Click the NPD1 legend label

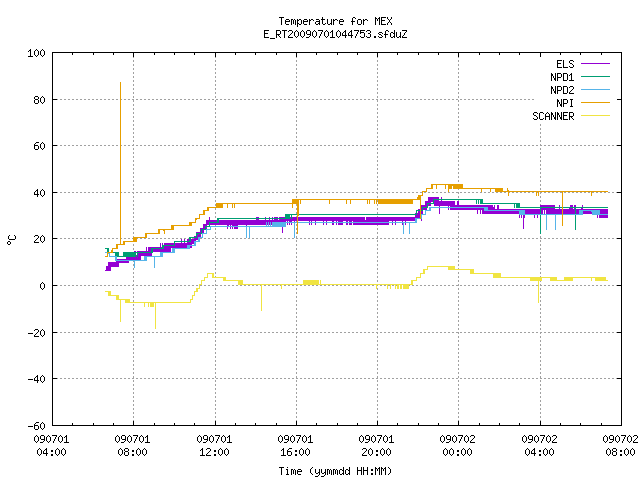(x=562, y=77)
